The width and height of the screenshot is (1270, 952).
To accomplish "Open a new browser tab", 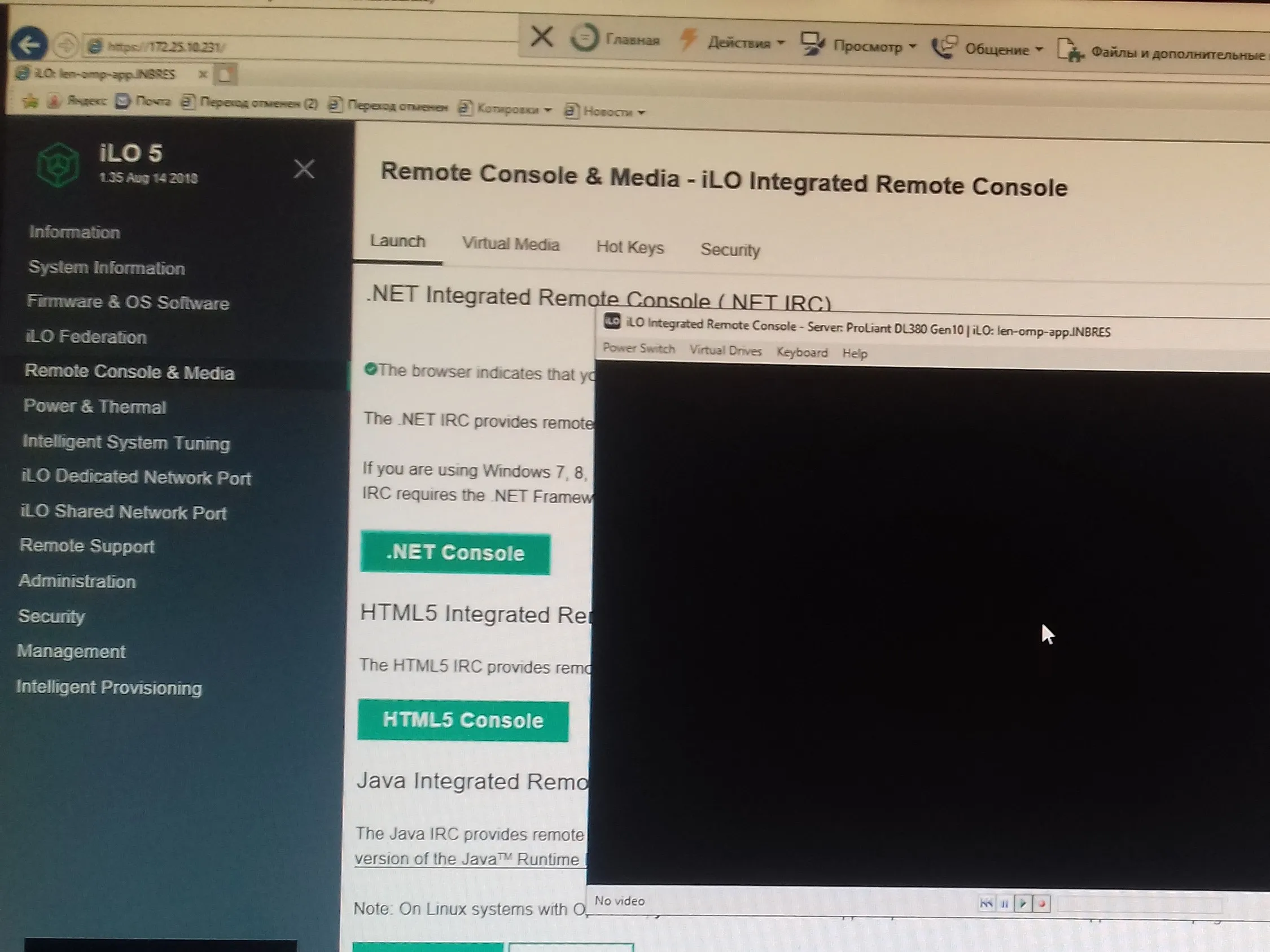I will 225,74.
